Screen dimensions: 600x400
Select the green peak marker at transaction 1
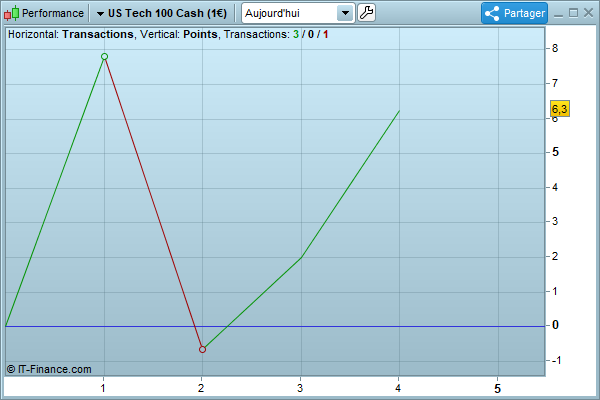point(104,57)
